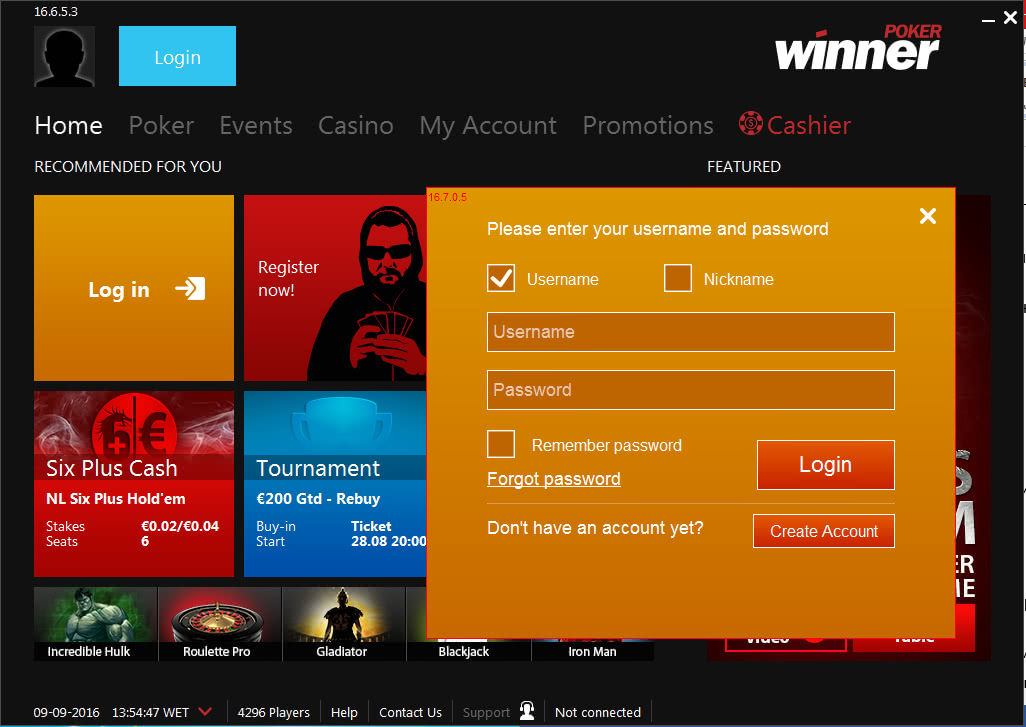Click the 4296 Players count

[x=274, y=712]
